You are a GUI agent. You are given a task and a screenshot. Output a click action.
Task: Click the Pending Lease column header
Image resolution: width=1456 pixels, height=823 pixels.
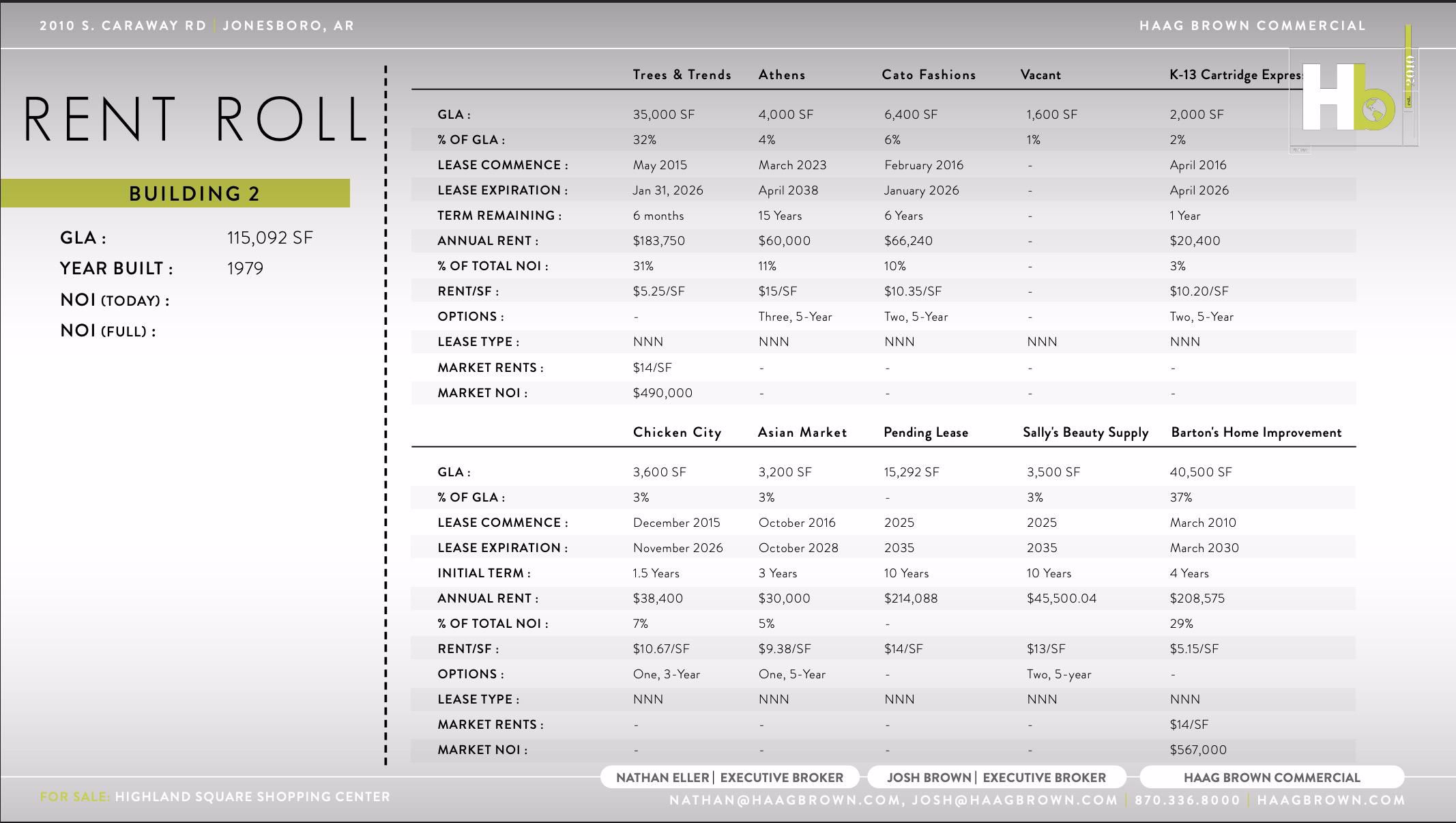(926, 432)
